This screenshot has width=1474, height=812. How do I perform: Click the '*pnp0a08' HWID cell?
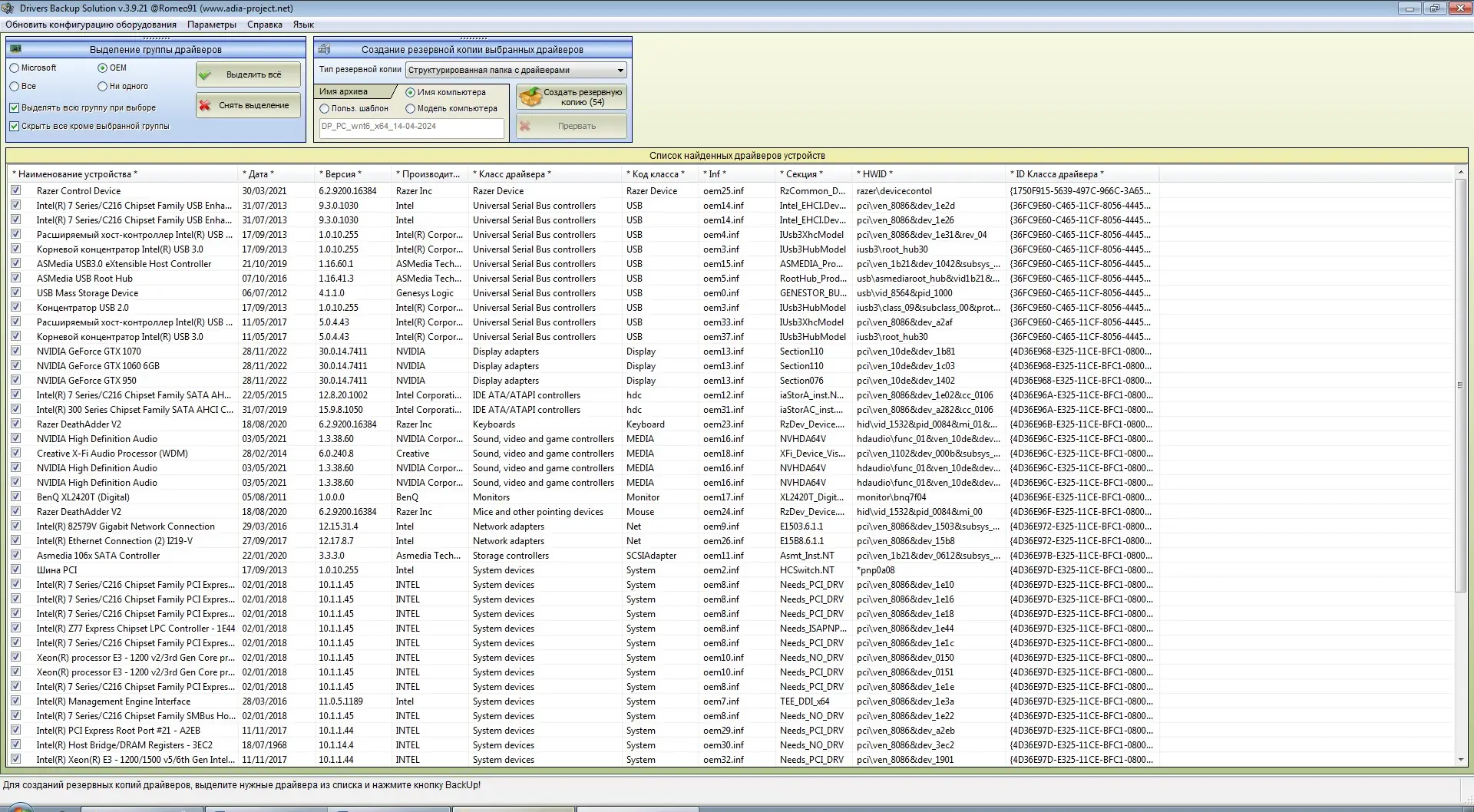[876, 570]
